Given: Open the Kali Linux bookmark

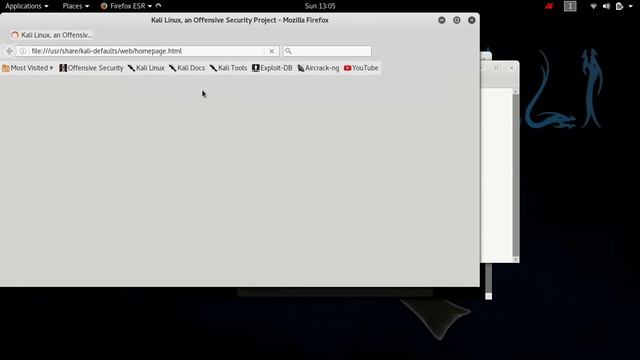Looking at the screenshot, I should point(146,68).
